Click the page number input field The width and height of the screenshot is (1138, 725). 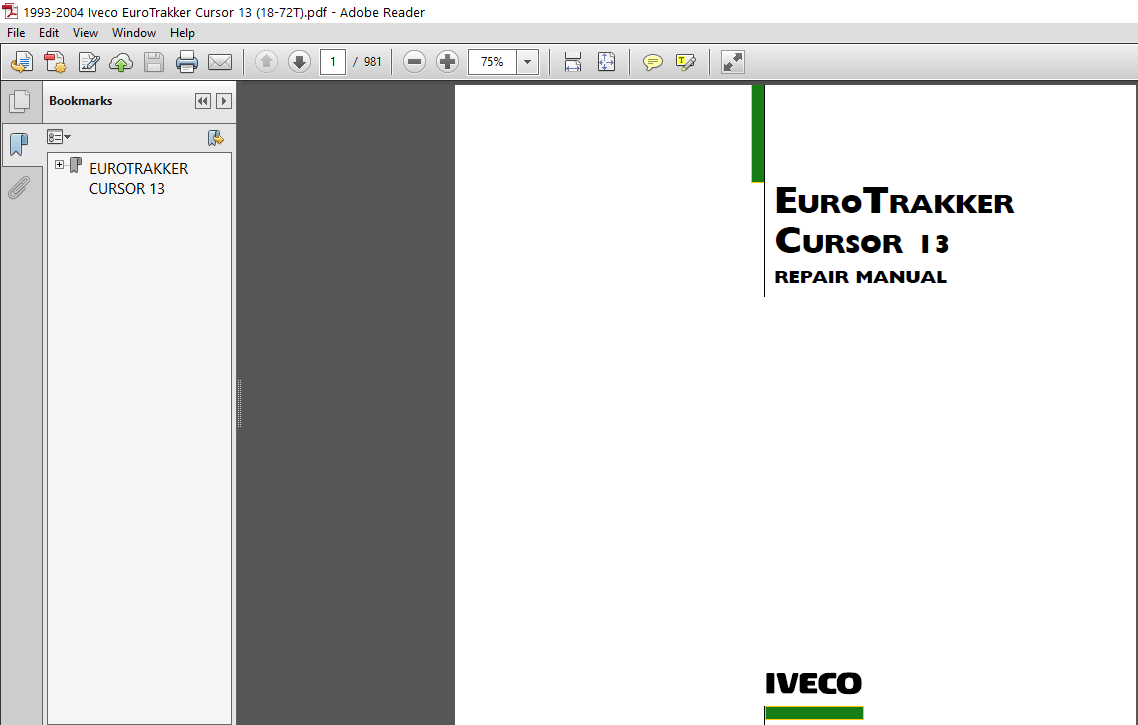click(333, 62)
